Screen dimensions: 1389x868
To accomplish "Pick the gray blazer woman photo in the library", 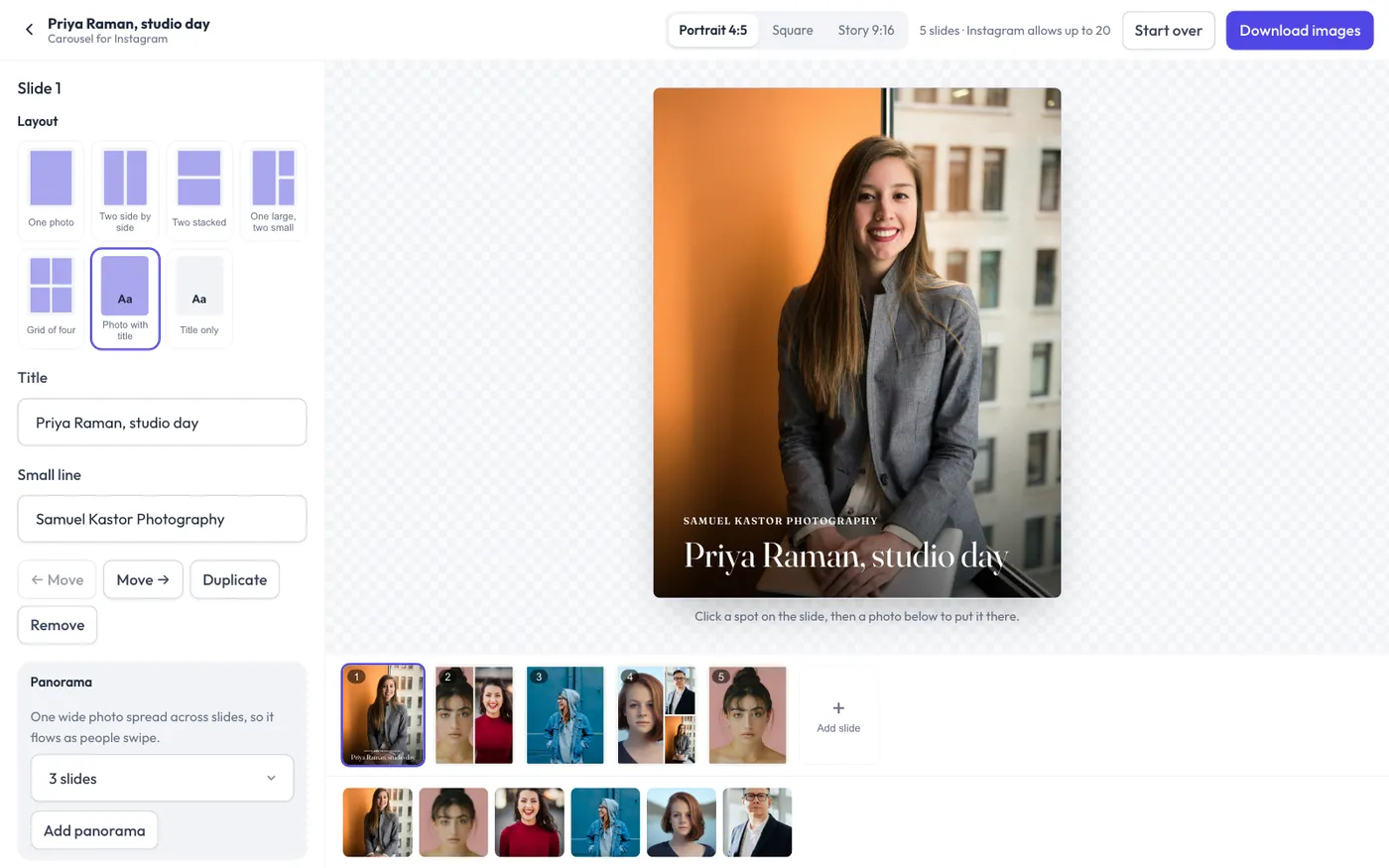I will (377, 822).
